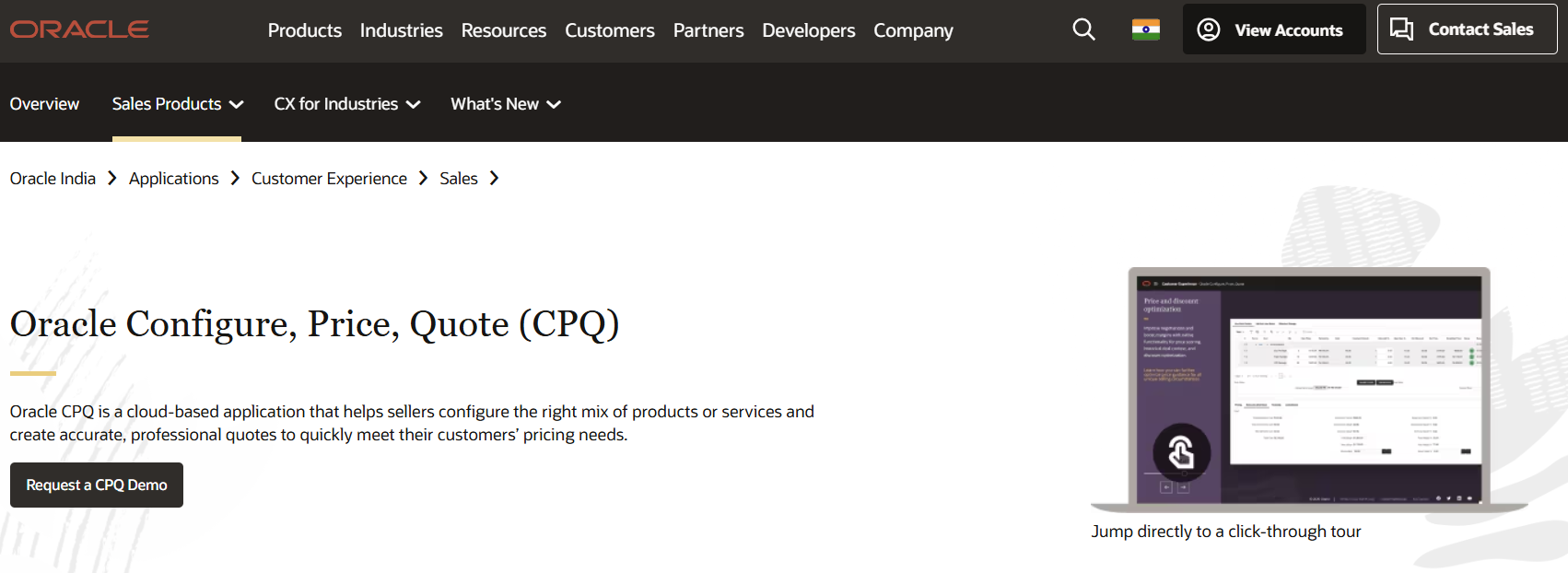Viewport: 1568px width, 573px height.
Task: Expand CX for Industries menu
Action: [347, 104]
